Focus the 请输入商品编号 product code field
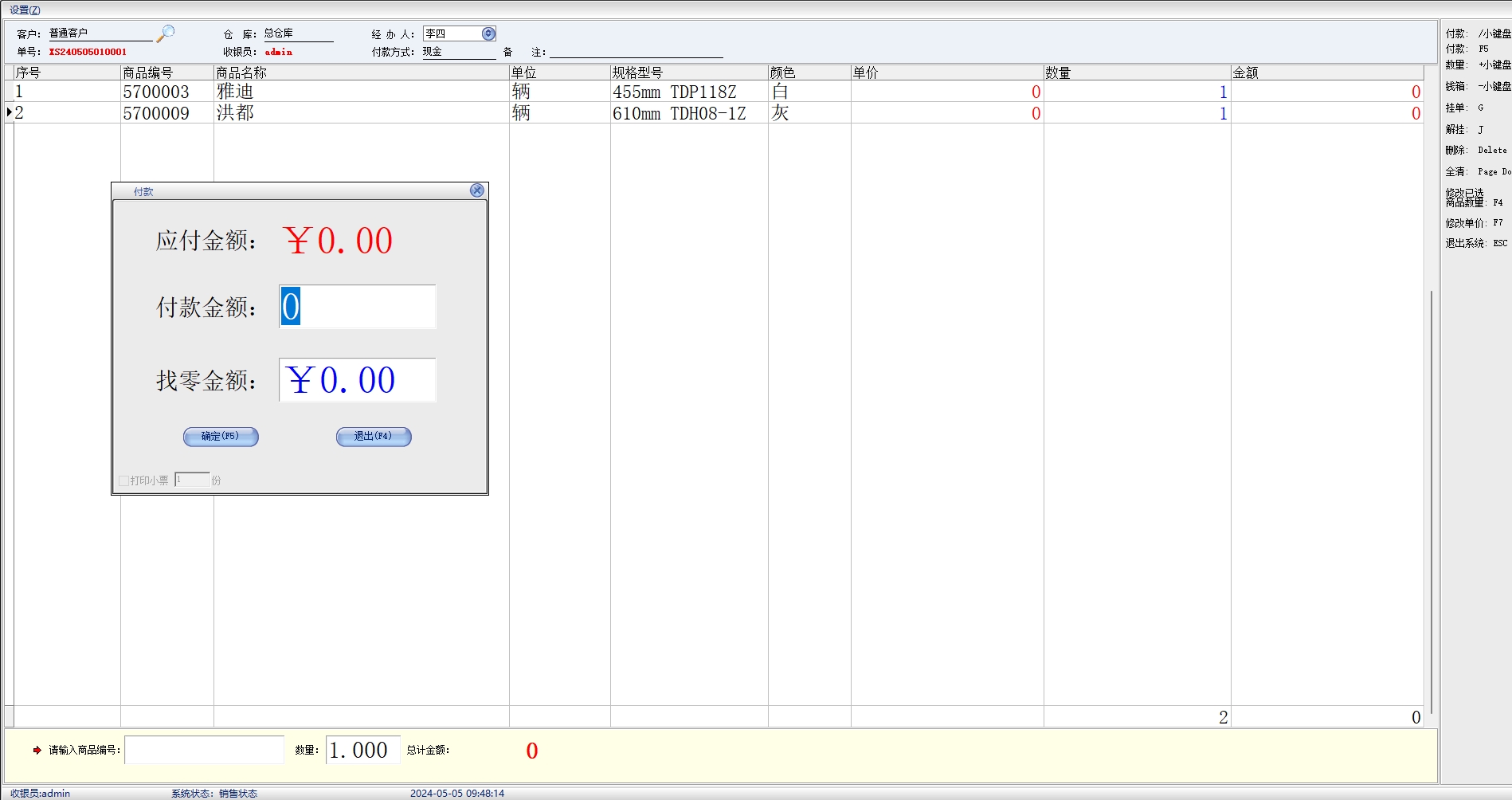This screenshot has height=800, width=1512. tap(205, 750)
